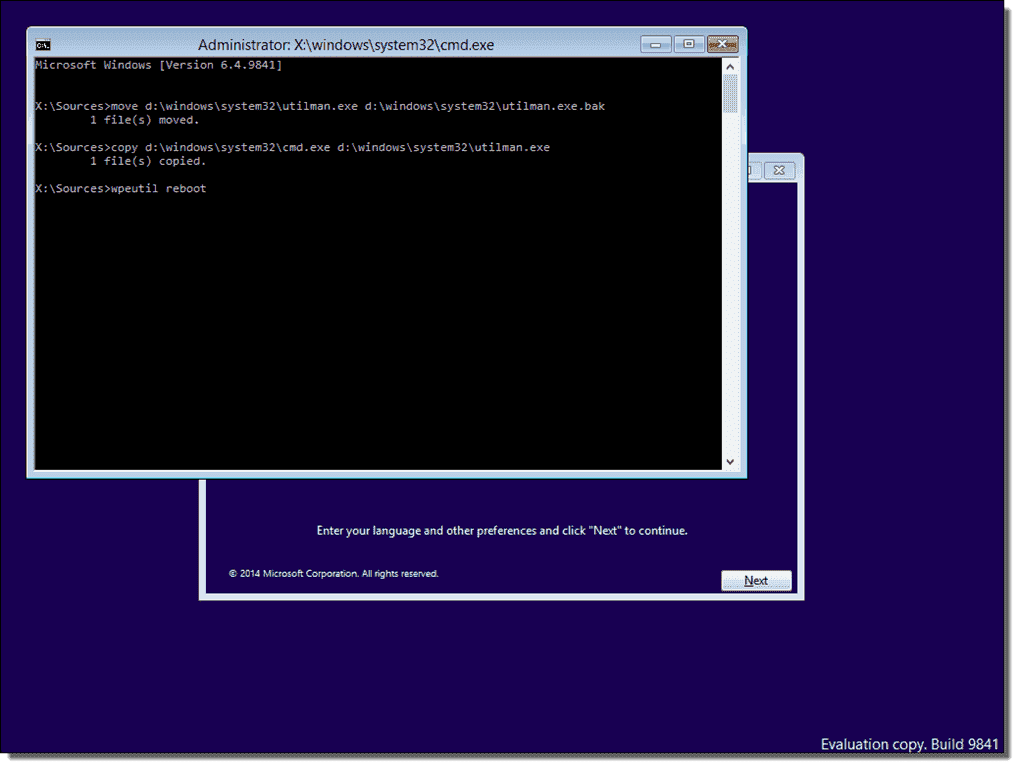Click the '1 file(s) moved.' output line
The width and height of the screenshot is (1019, 768).
145,120
